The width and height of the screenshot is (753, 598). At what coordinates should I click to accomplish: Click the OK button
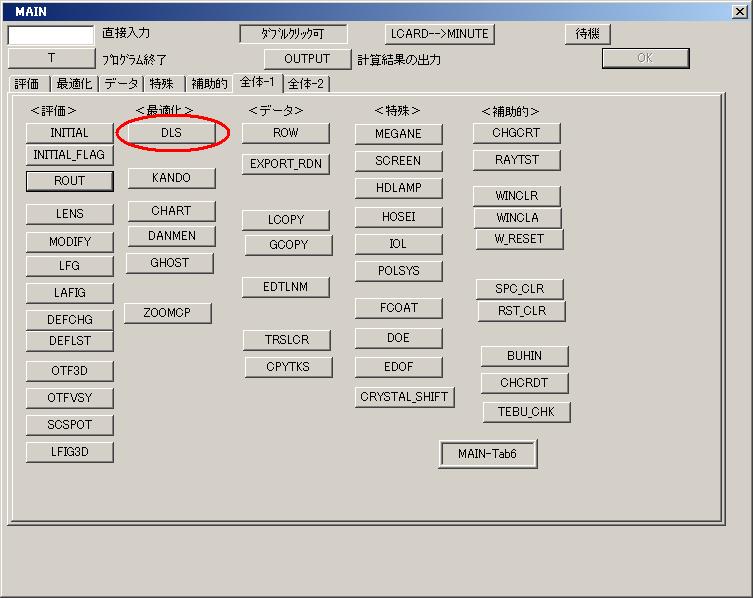tap(645, 58)
